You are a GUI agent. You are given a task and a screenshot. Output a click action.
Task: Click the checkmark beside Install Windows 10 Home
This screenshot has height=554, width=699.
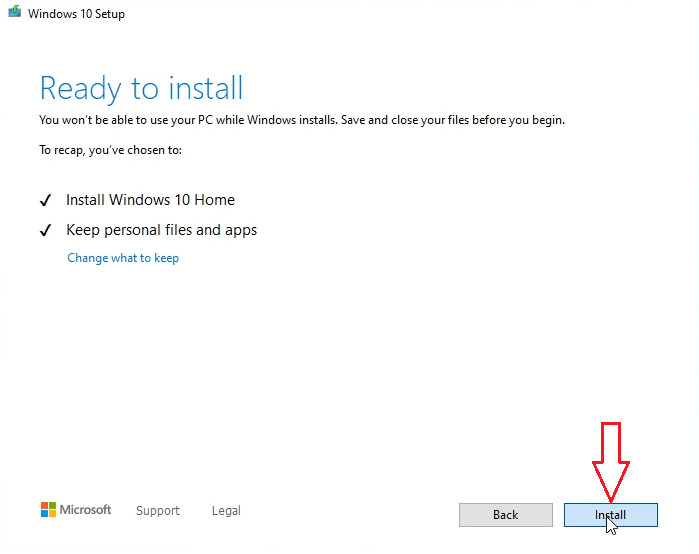(45, 200)
